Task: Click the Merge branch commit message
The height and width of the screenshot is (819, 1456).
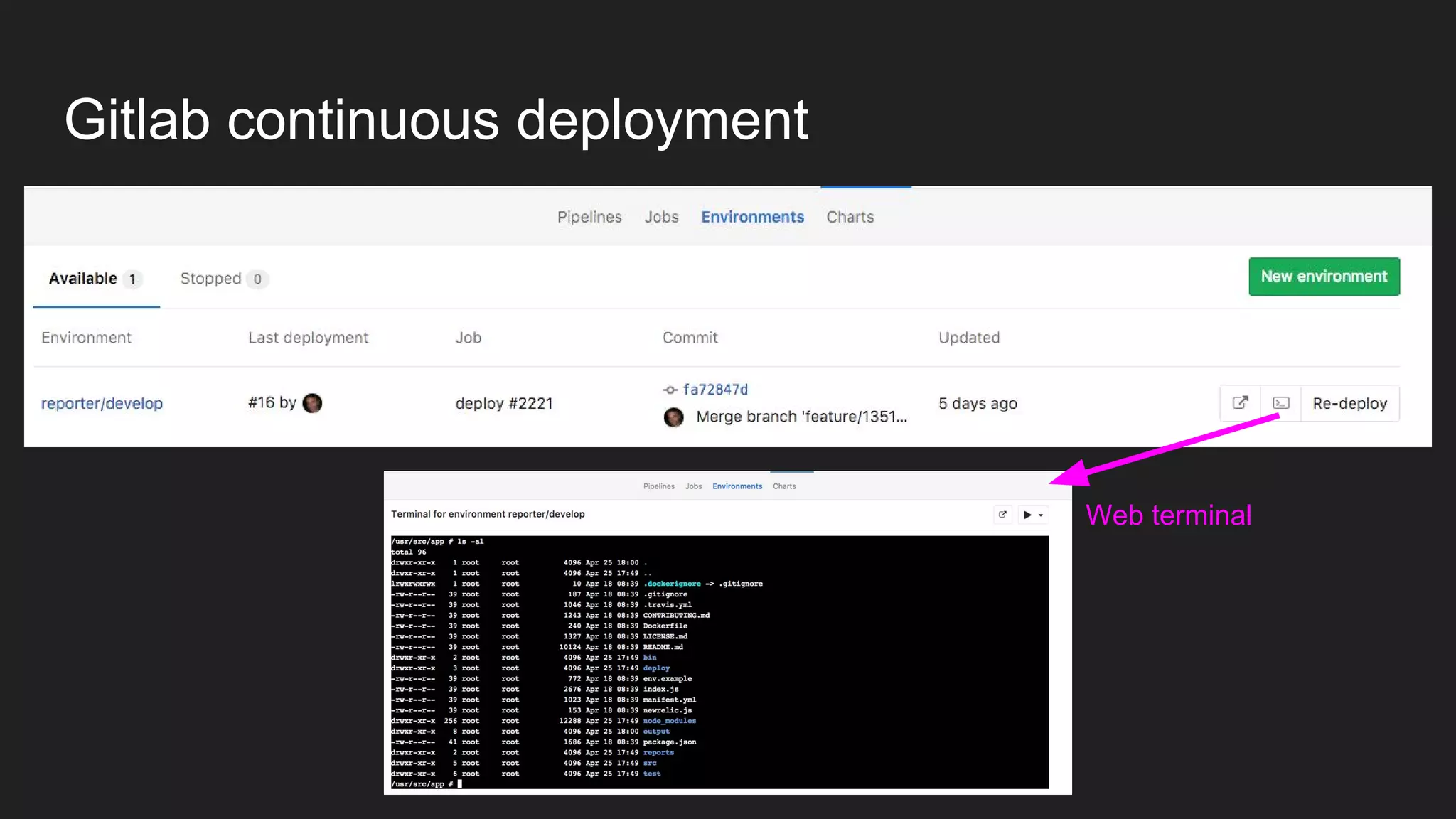Action: click(801, 417)
